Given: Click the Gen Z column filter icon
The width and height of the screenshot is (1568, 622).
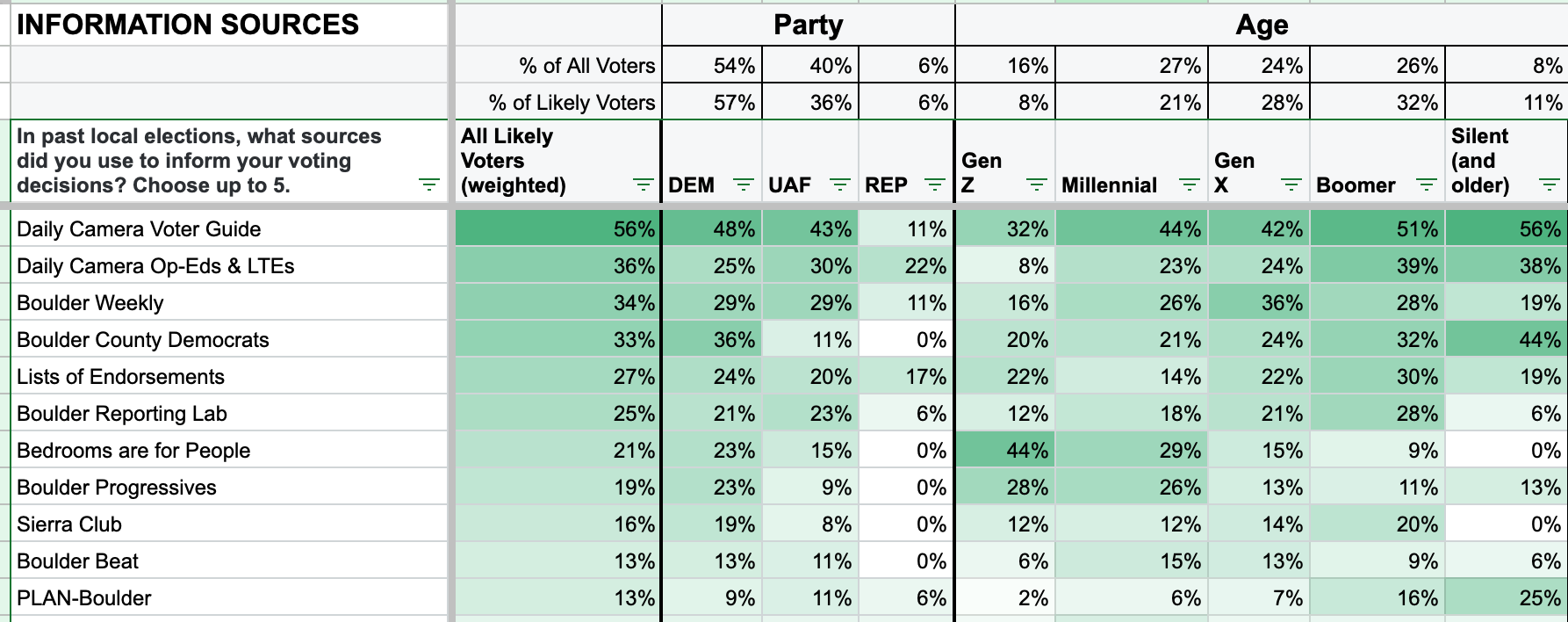Looking at the screenshot, I should pyautogui.click(x=1037, y=184).
